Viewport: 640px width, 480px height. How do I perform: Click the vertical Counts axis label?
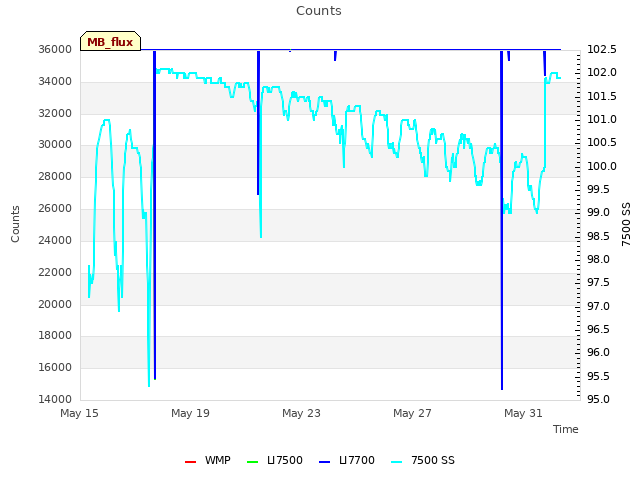click(x=15, y=224)
